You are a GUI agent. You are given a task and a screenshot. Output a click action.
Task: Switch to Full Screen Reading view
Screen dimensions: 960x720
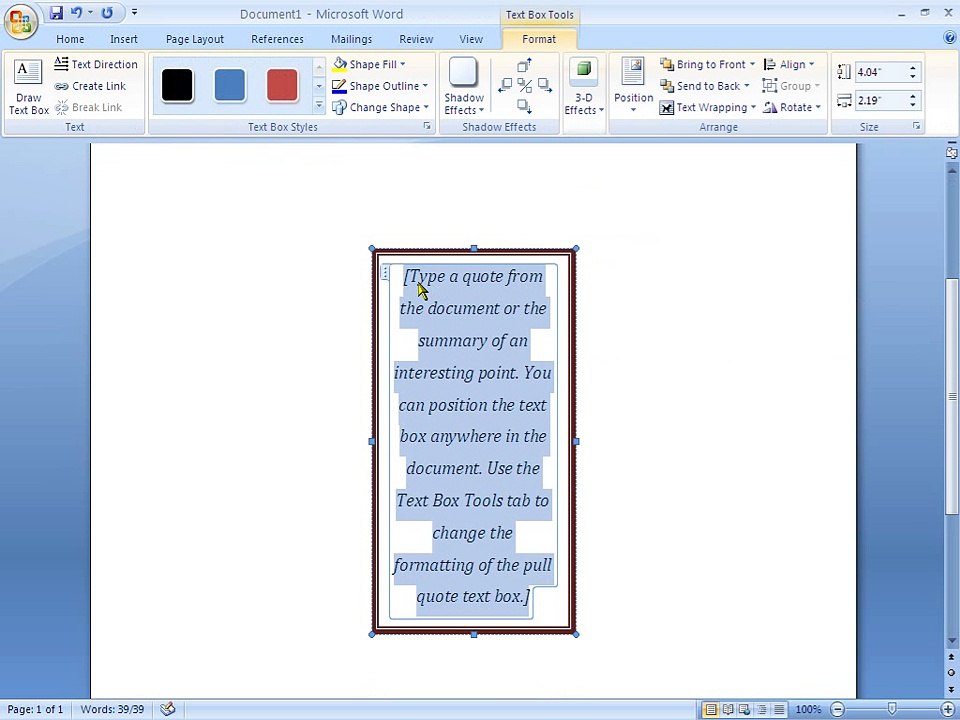pyautogui.click(x=728, y=710)
